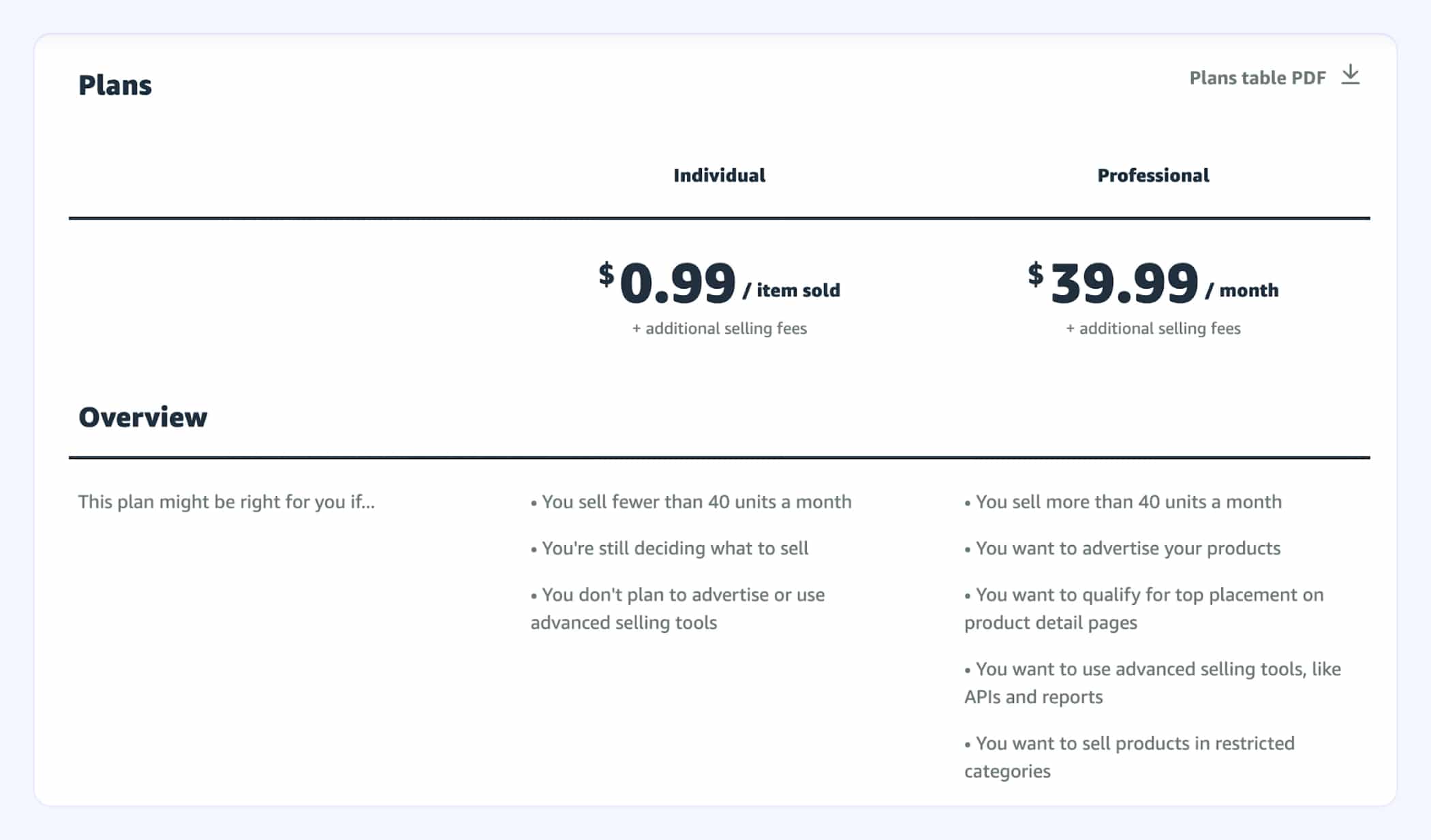Image resolution: width=1431 pixels, height=840 pixels.
Task: Click the Overview section heading
Action: click(x=142, y=417)
